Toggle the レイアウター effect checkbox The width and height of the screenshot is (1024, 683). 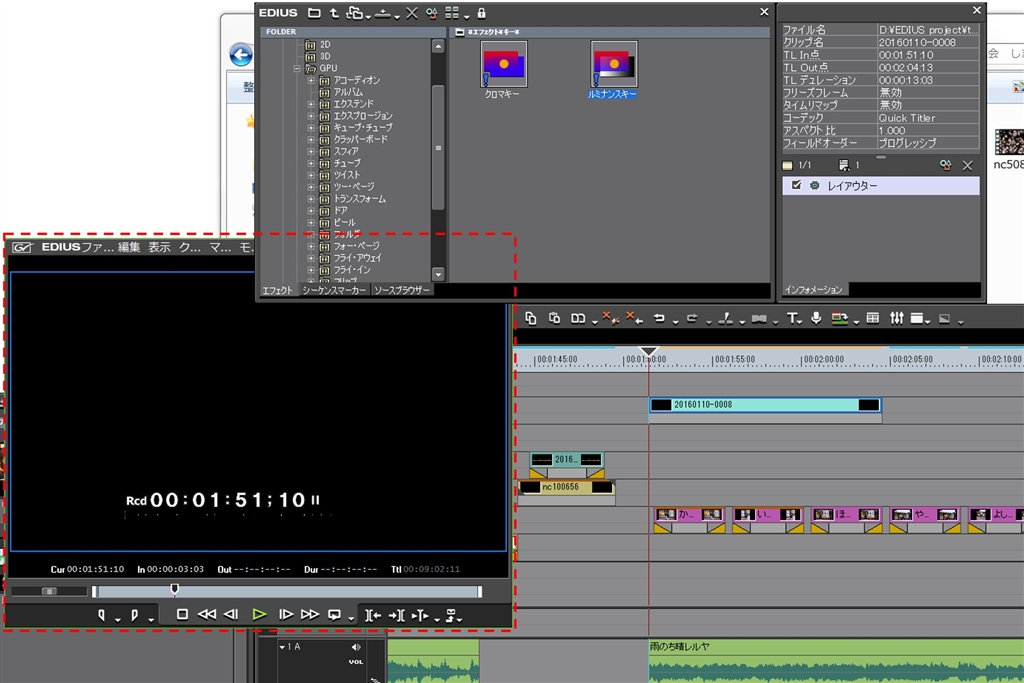(796, 185)
